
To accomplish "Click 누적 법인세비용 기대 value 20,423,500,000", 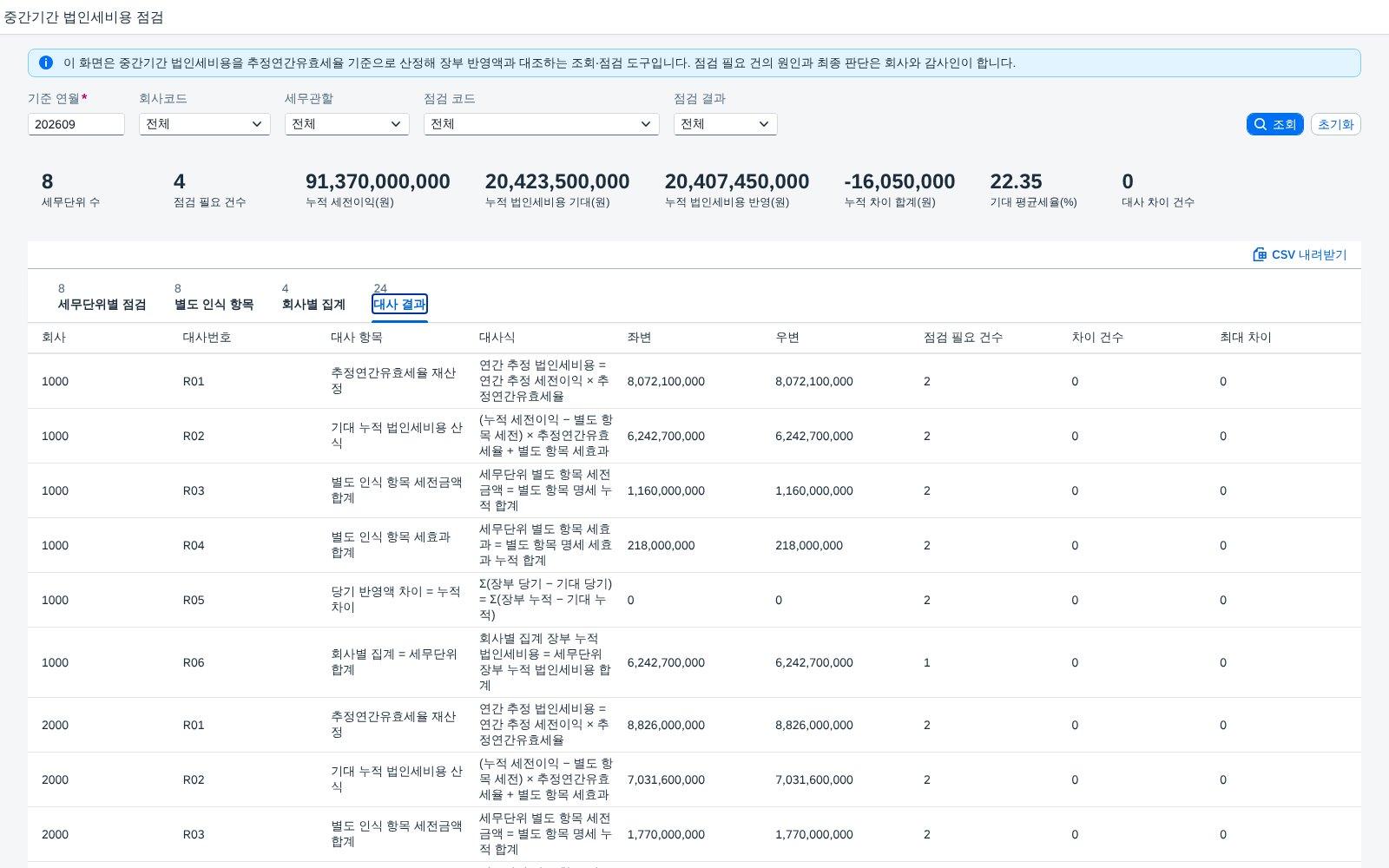I will (557, 181).
